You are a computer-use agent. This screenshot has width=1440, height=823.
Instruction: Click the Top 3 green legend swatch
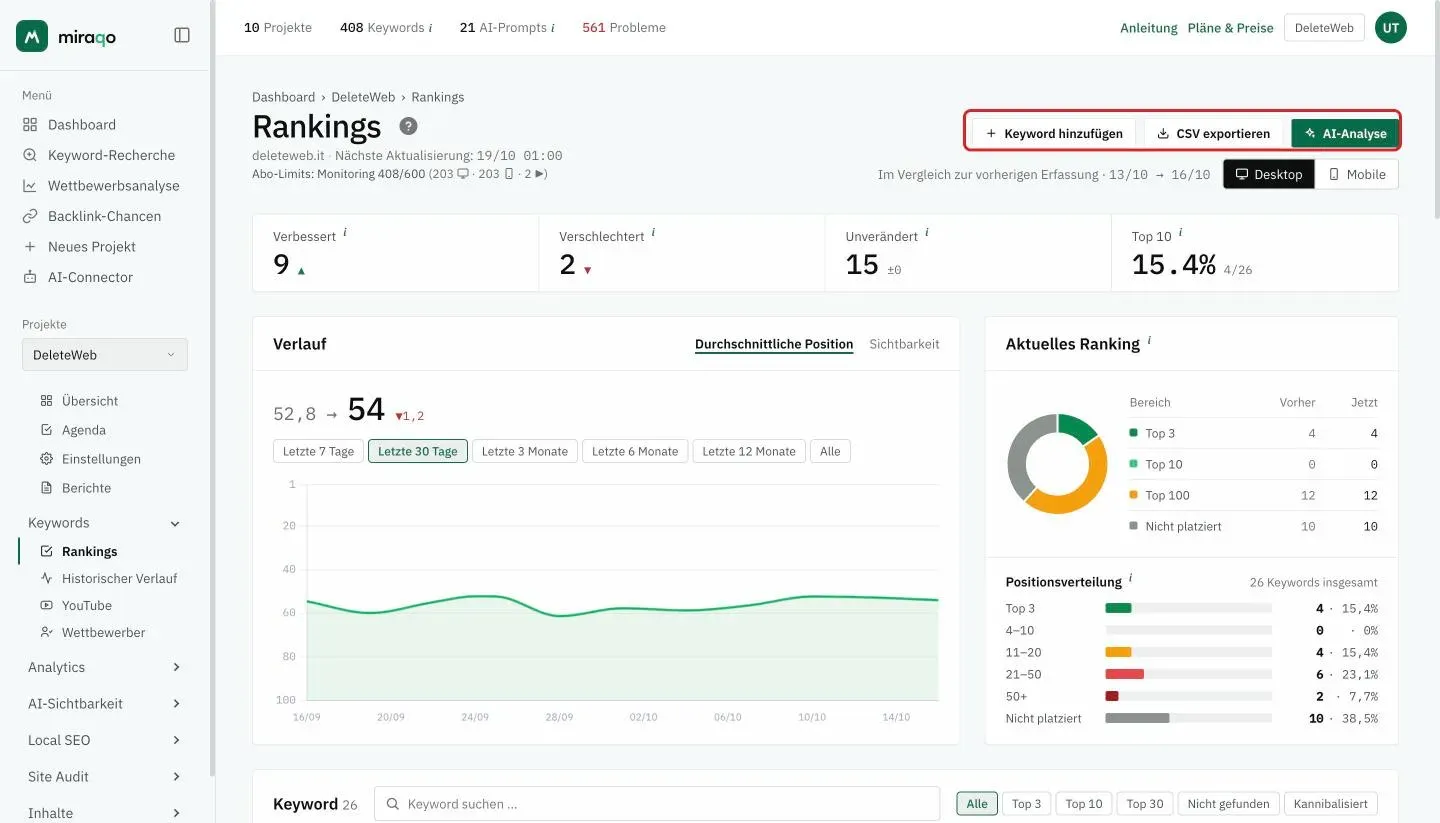click(x=1133, y=433)
